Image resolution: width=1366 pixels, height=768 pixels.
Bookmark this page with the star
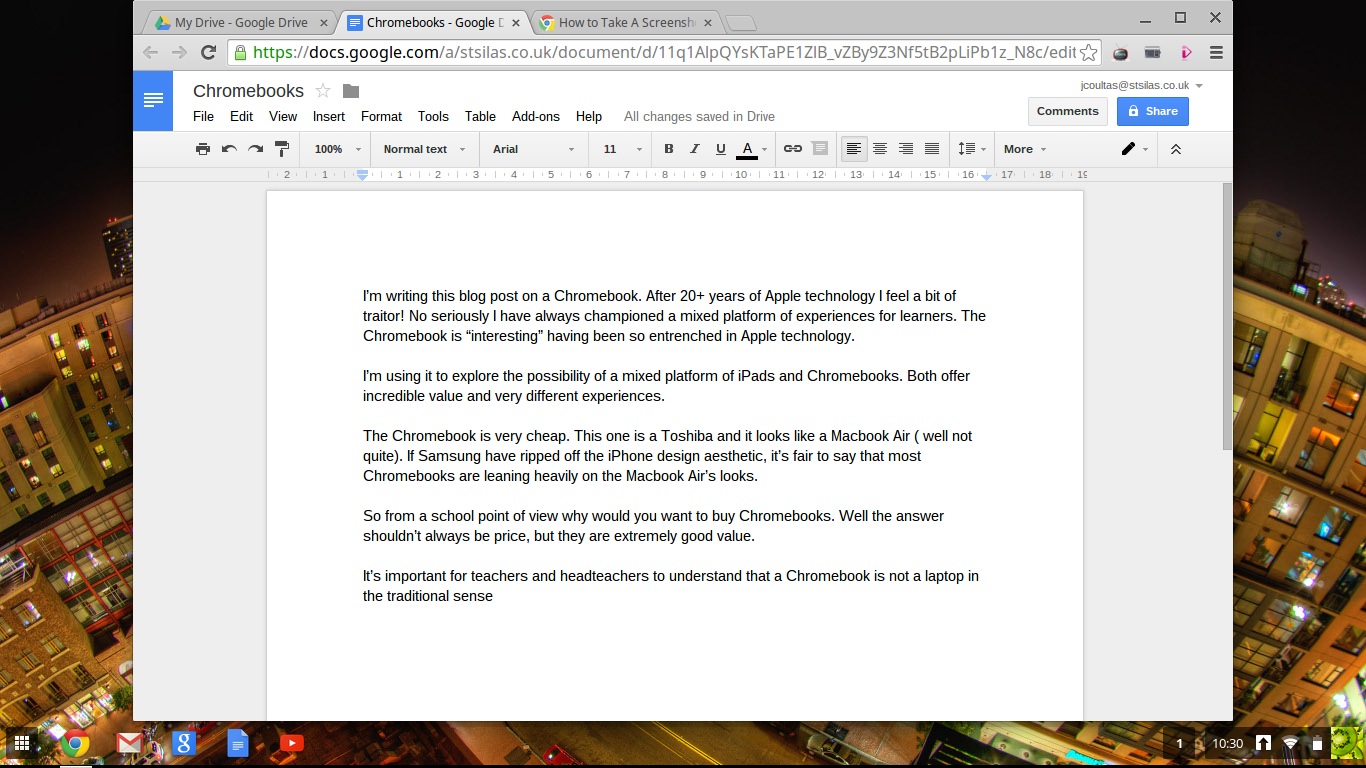tap(1089, 52)
